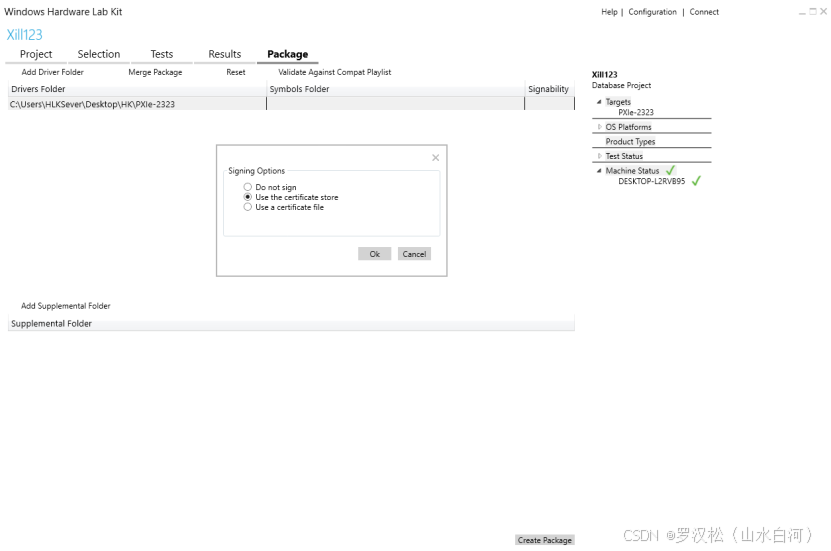831x551 pixels.
Task: Open the Configuration menu
Action: [652, 12]
